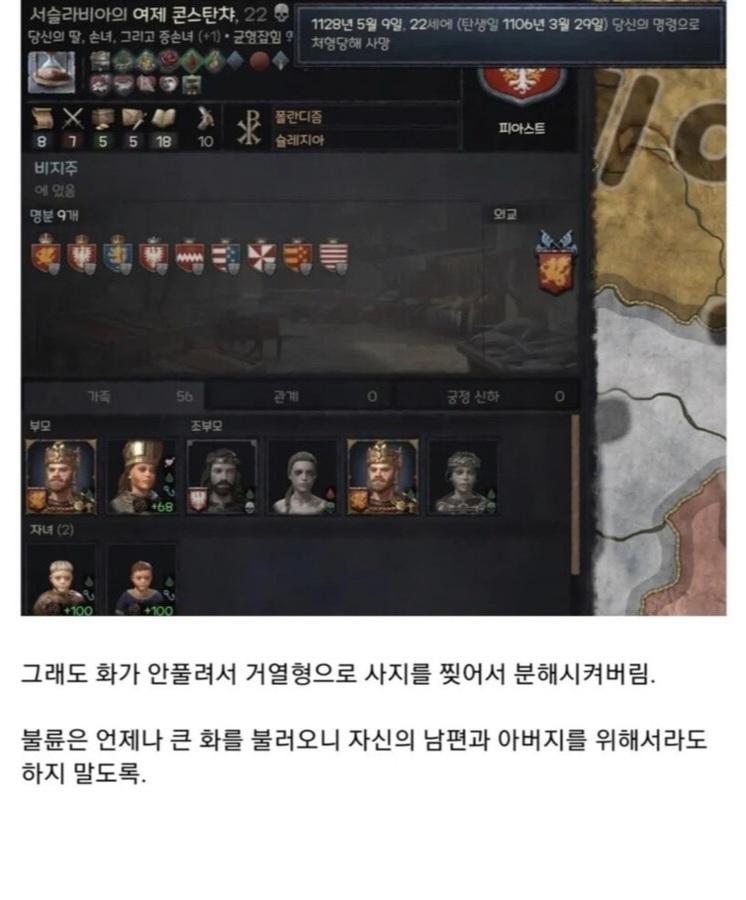This screenshot has width=746, height=900.
Task: Select mother portrait with +68 opinion
Action: click(x=141, y=477)
